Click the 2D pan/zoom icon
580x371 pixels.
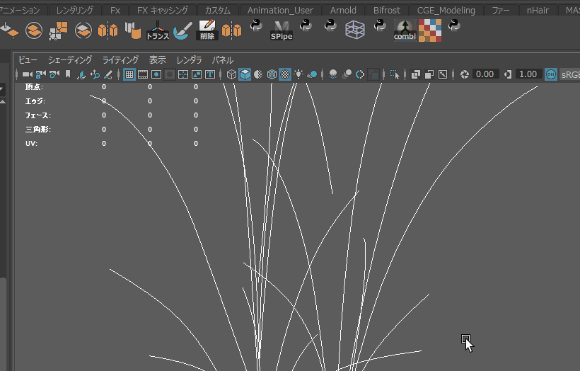coord(95,75)
